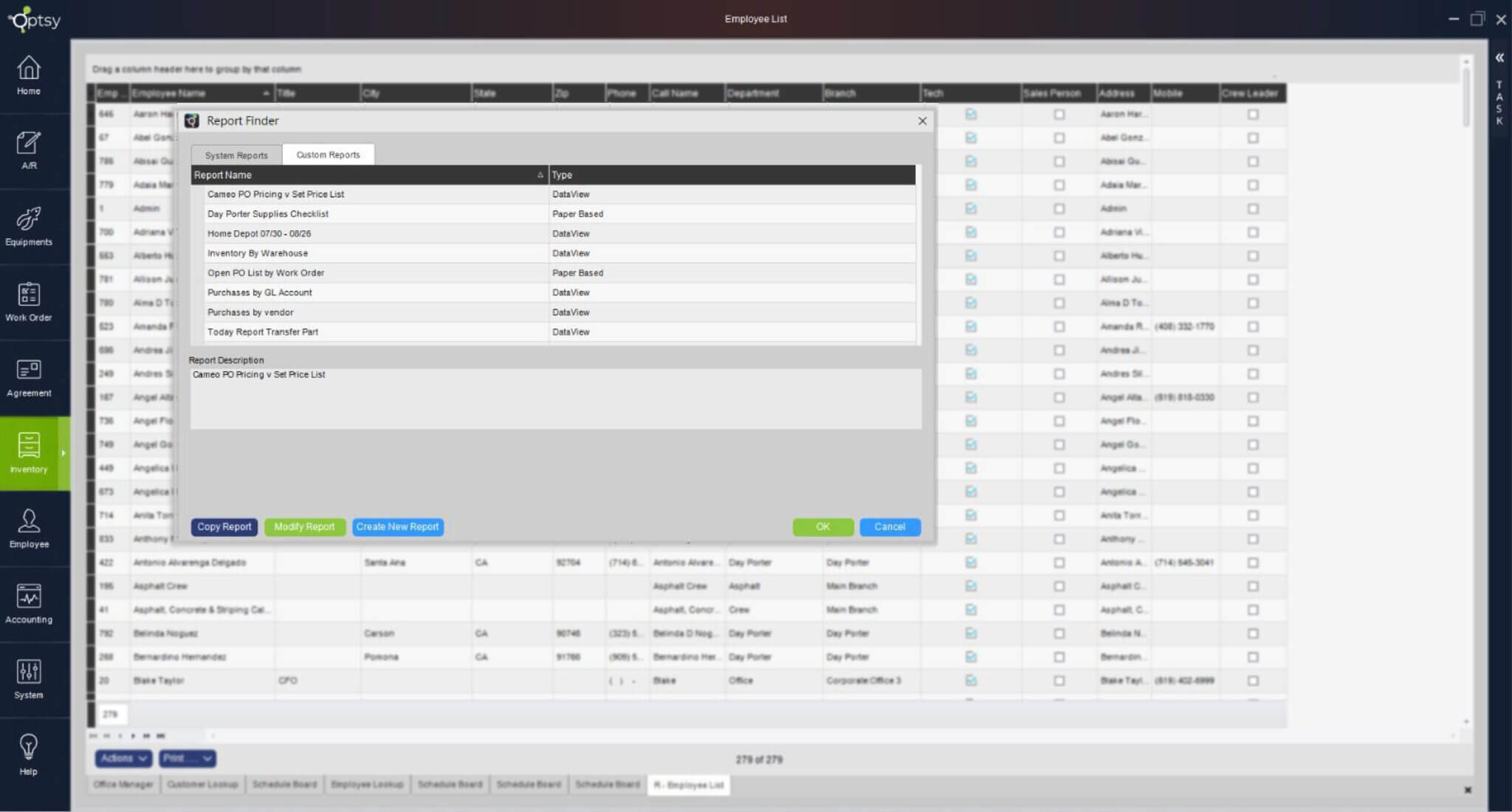The height and width of the screenshot is (812, 1512).
Task: Switch to Custom Reports tab
Action: [x=329, y=154]
